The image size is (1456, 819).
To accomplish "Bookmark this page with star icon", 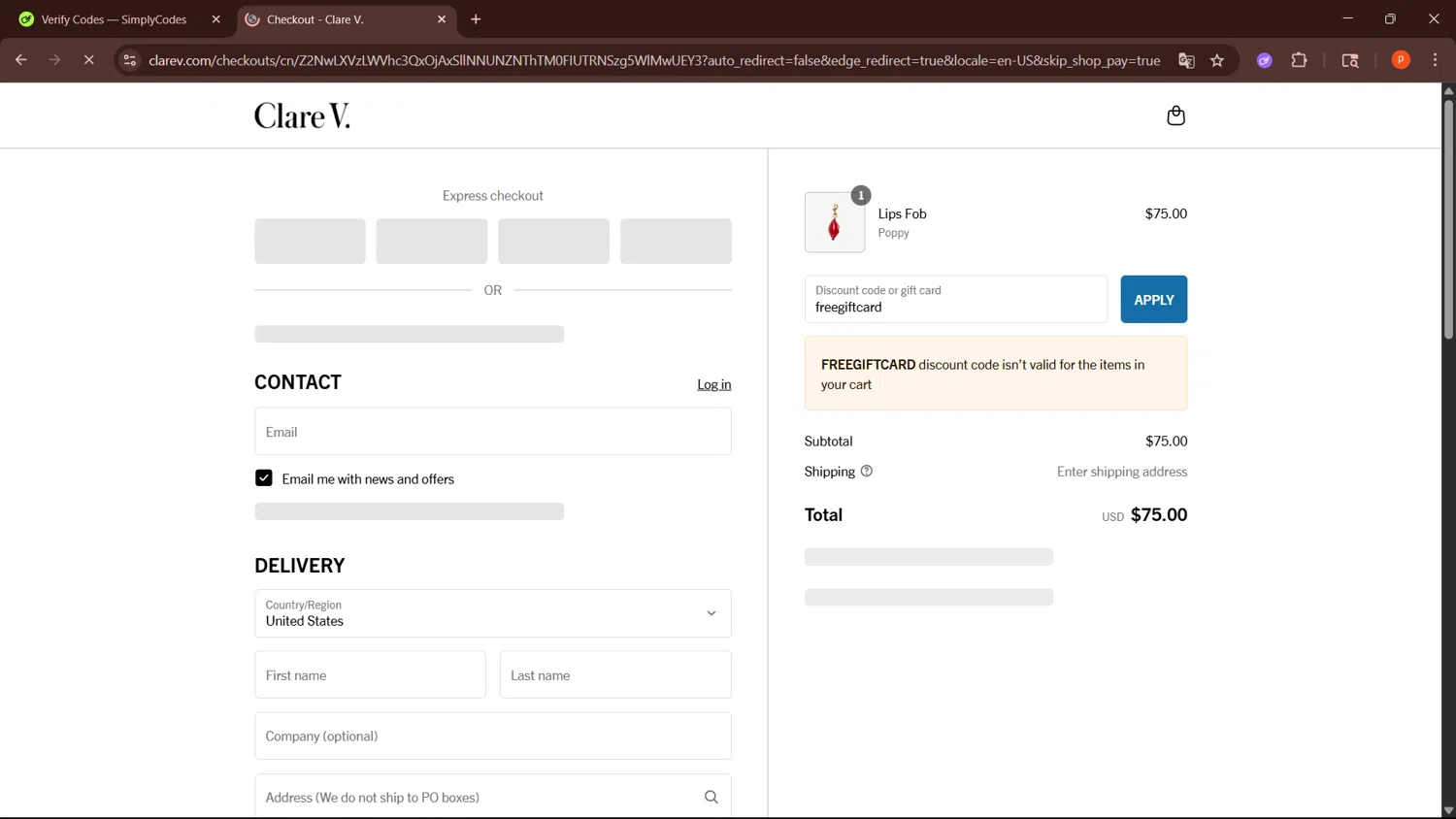I will [1217, 60].
